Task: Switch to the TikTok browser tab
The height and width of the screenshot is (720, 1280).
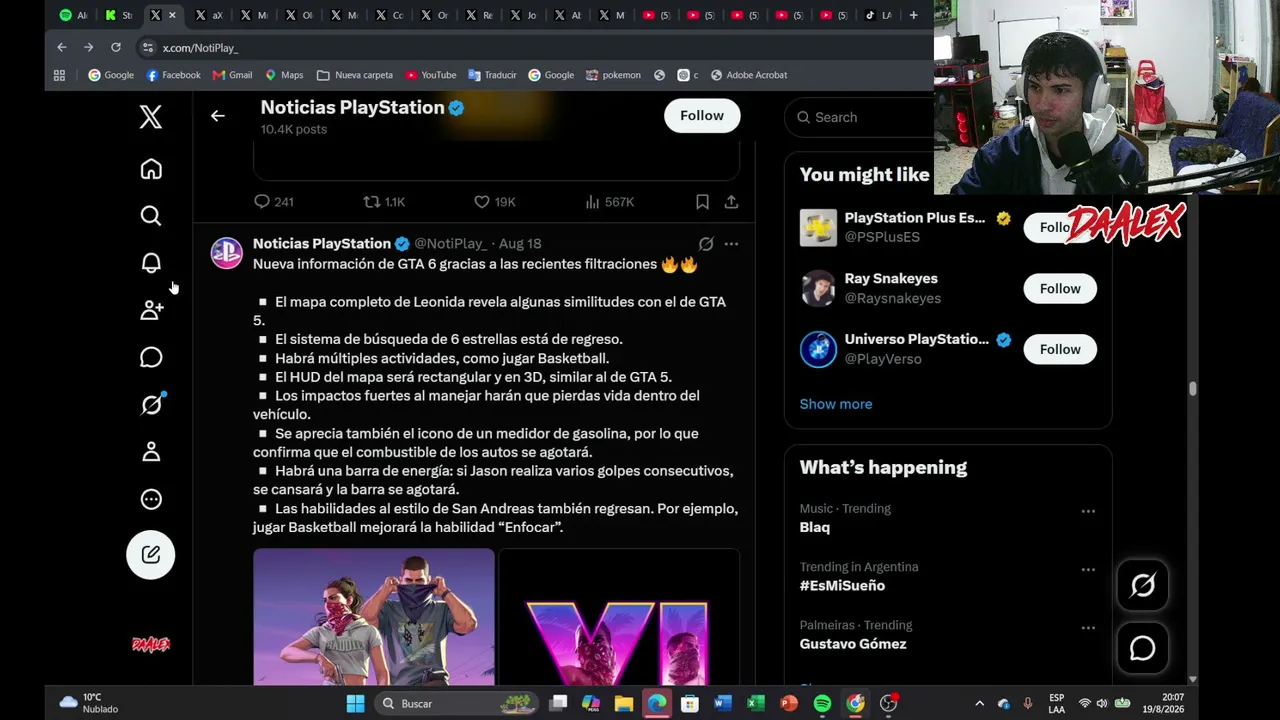Action: tap(878, 15)
